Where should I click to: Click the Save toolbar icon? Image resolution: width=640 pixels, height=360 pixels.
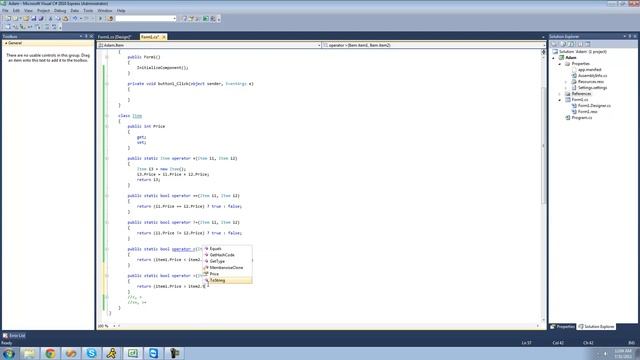coord(33,18)
